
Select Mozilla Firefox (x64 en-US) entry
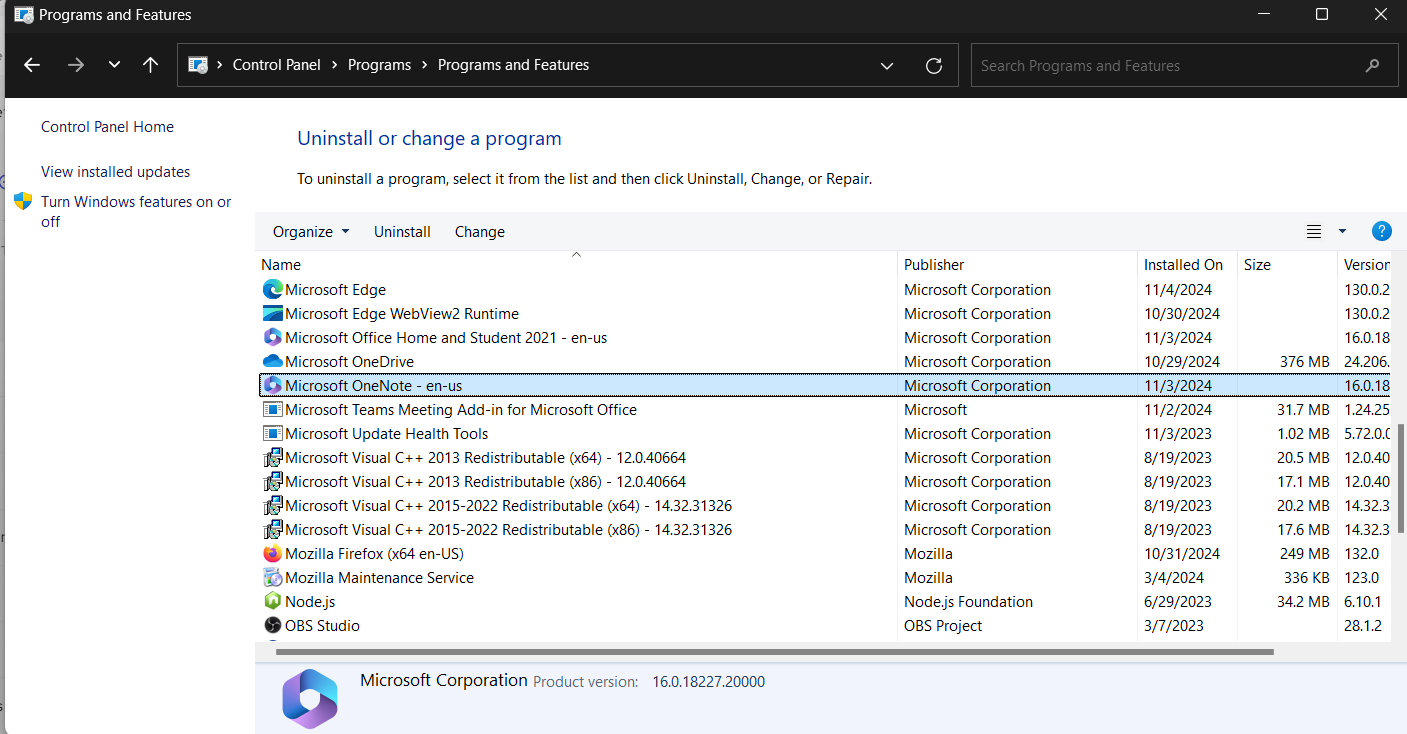click(374, 554)
